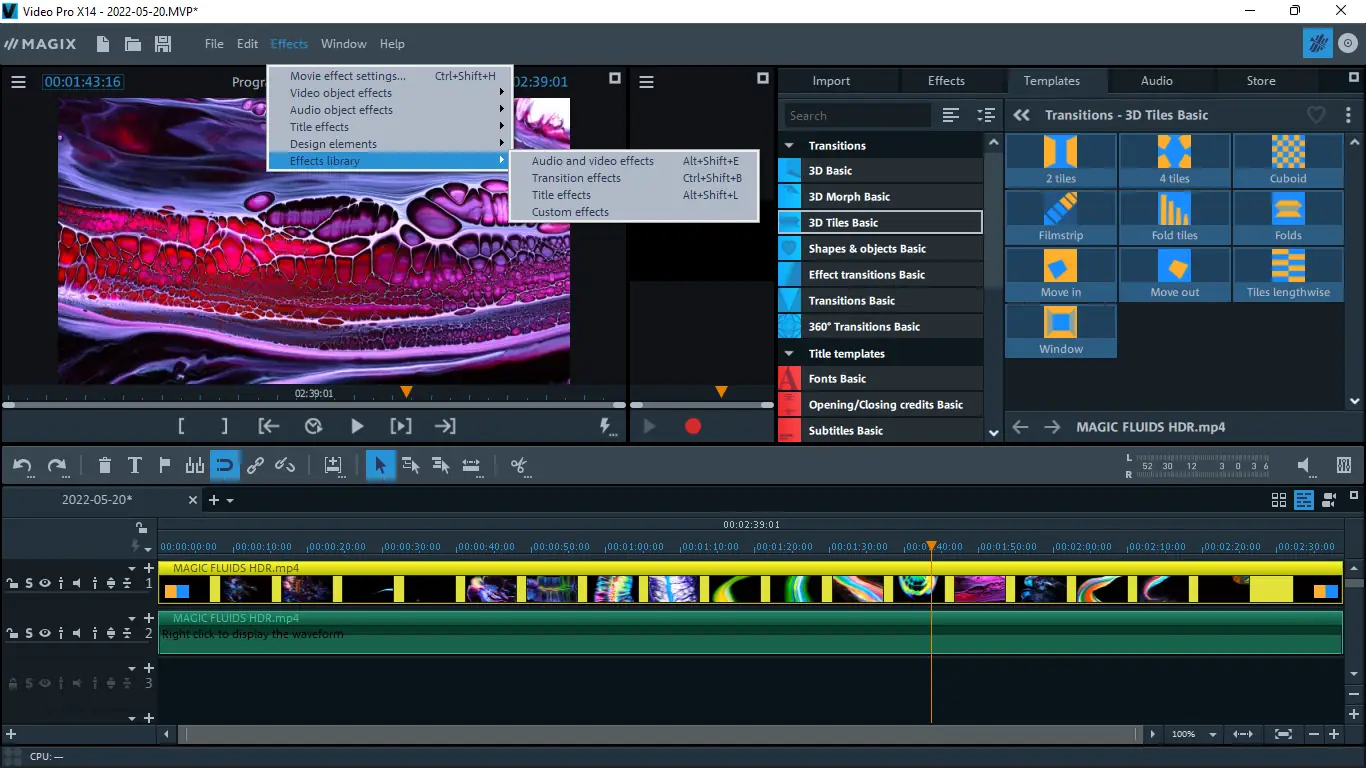Toggle track 1 lock icon

click(x=12, y=583)
